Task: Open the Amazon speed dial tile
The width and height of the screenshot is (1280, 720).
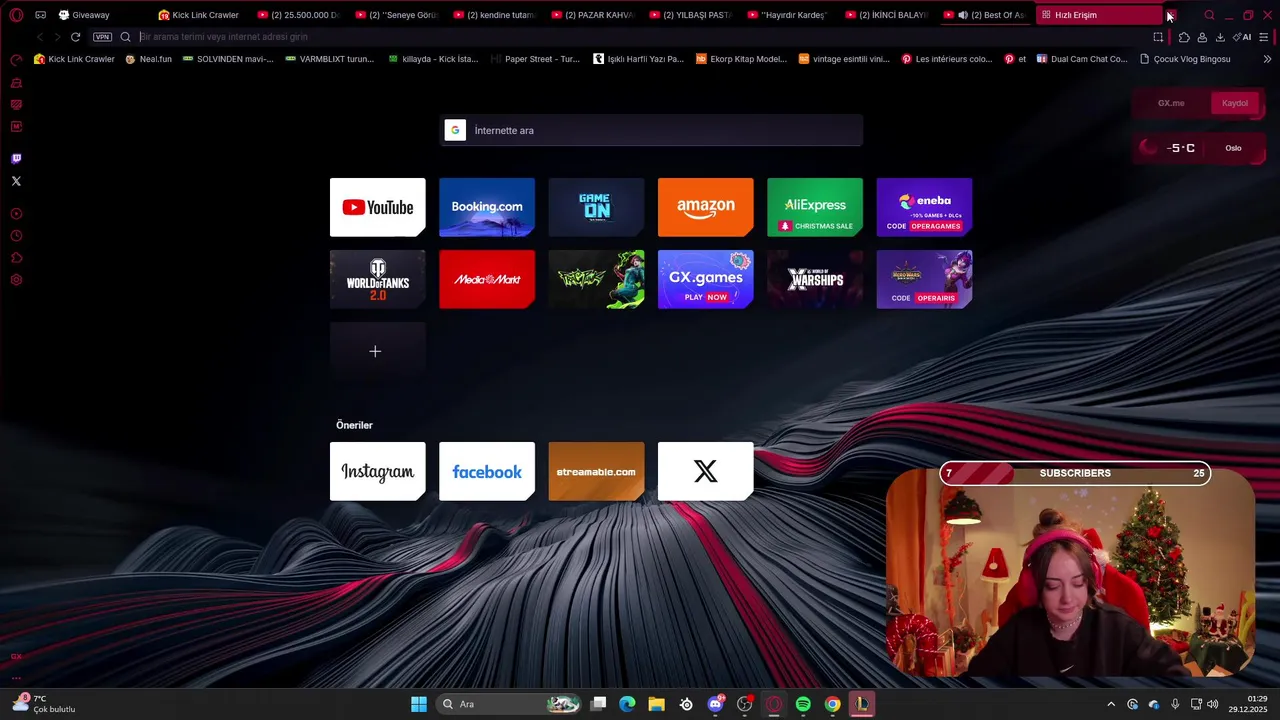Action: point(706,207)
